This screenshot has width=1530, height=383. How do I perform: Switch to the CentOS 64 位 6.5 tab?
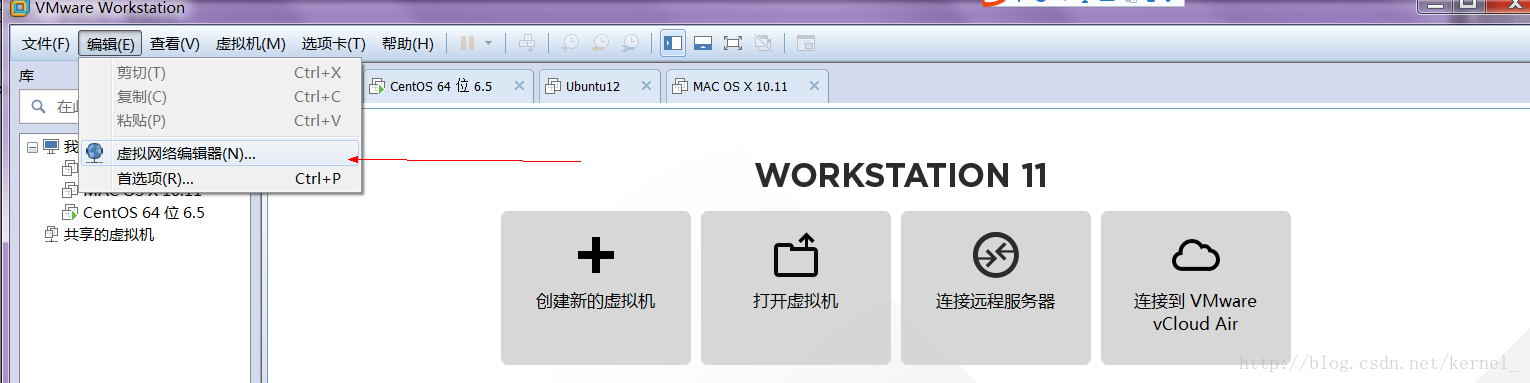coord(448,86)
